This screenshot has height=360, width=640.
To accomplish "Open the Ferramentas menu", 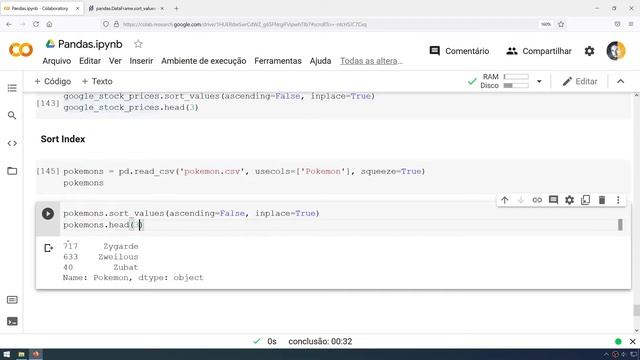I will pyautogui.click(x=278, y=61).
